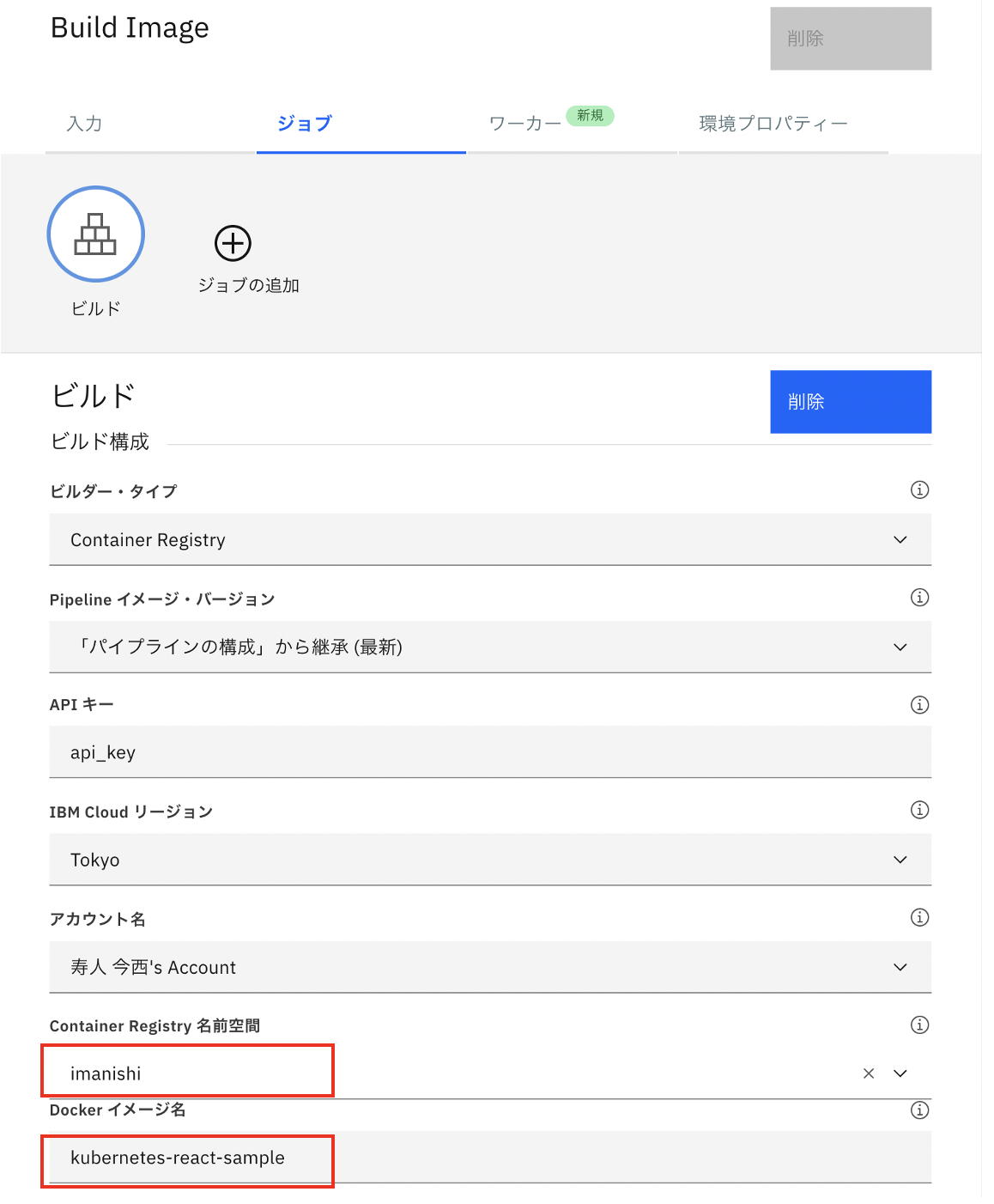Screen dimensions: 994x1204
Task: Open the info icon for アカウント名
Action: (x=919, y=917)
